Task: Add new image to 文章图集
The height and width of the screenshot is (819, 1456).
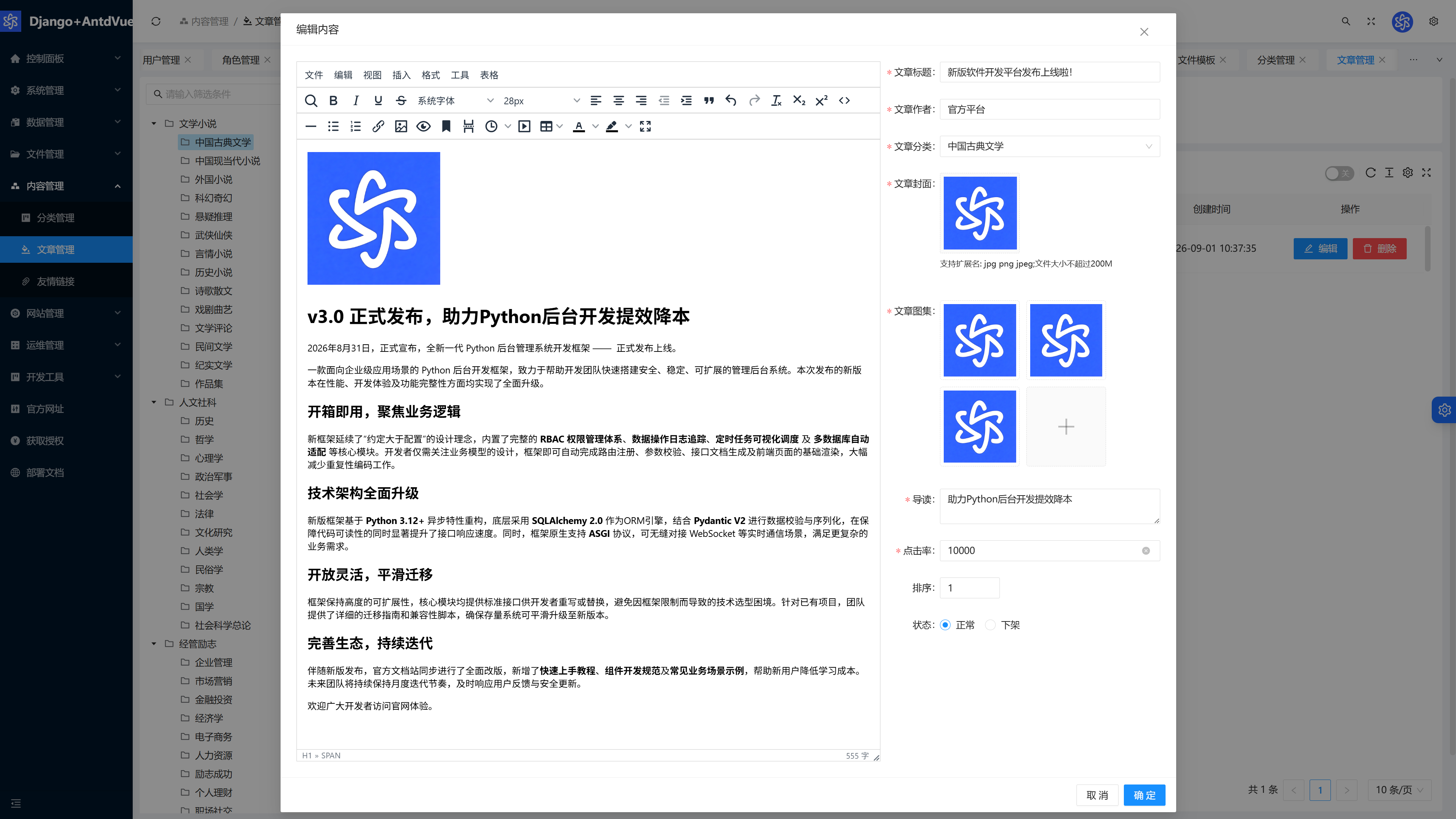Action: (x=1066, y=427)
